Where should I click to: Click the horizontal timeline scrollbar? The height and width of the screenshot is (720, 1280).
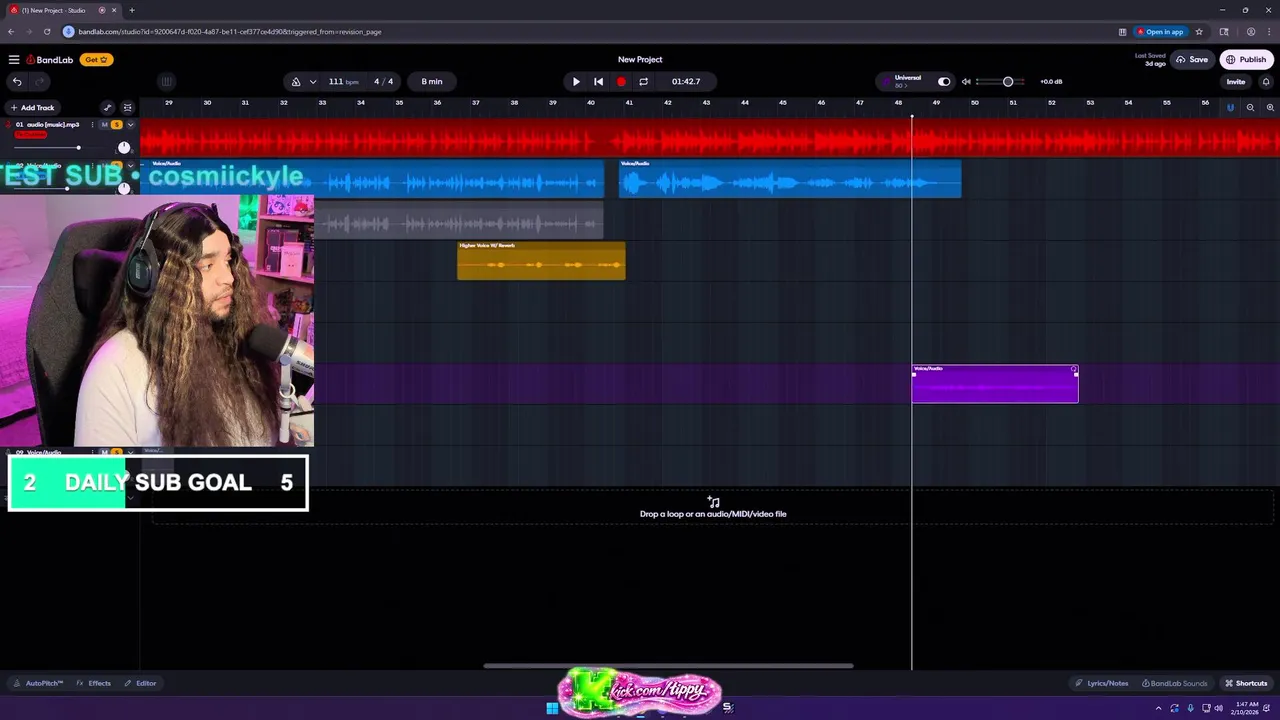pyautogui.click(x=668, y=666)
